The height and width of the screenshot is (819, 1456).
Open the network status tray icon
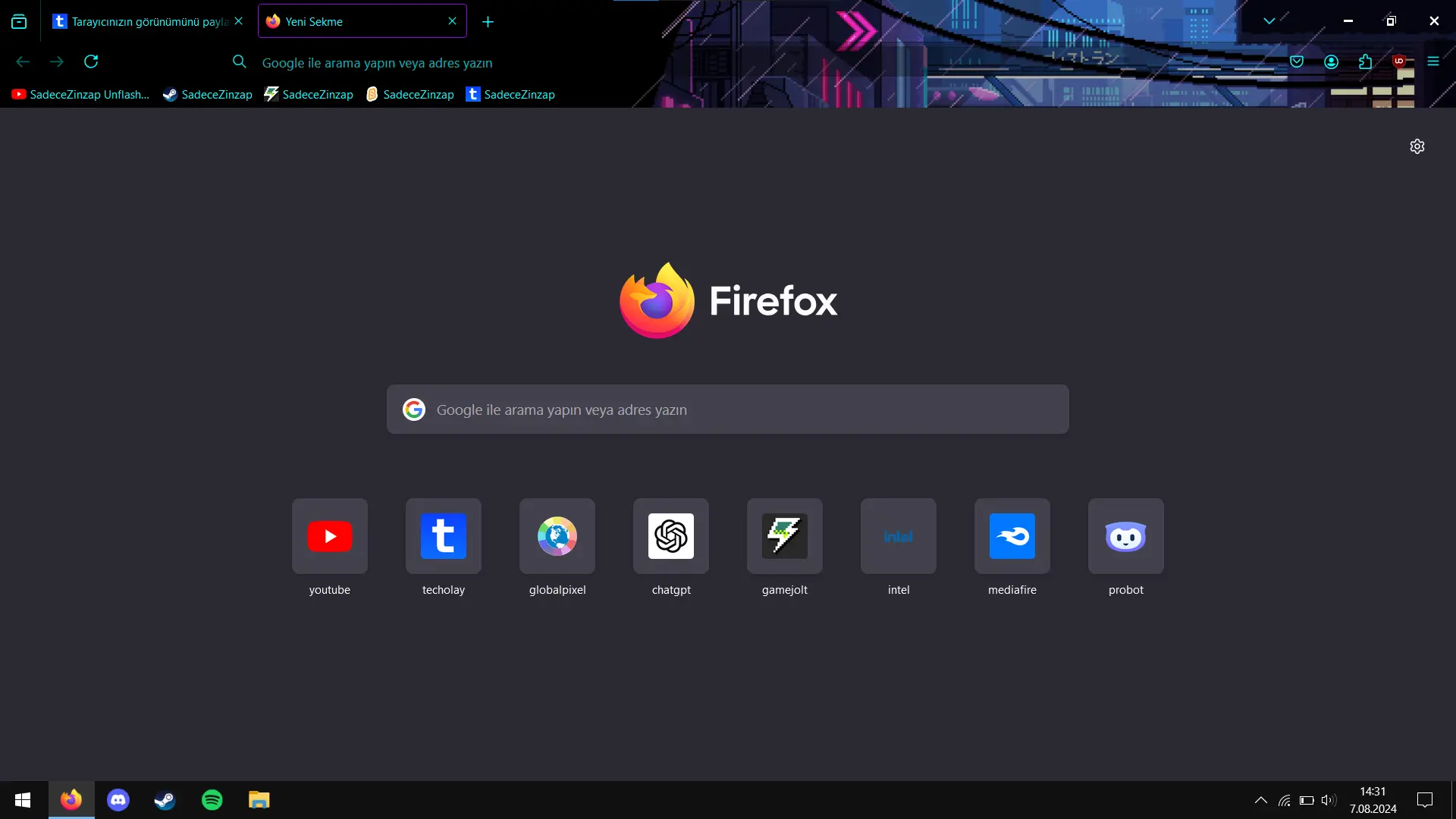tap(1284, 800)
